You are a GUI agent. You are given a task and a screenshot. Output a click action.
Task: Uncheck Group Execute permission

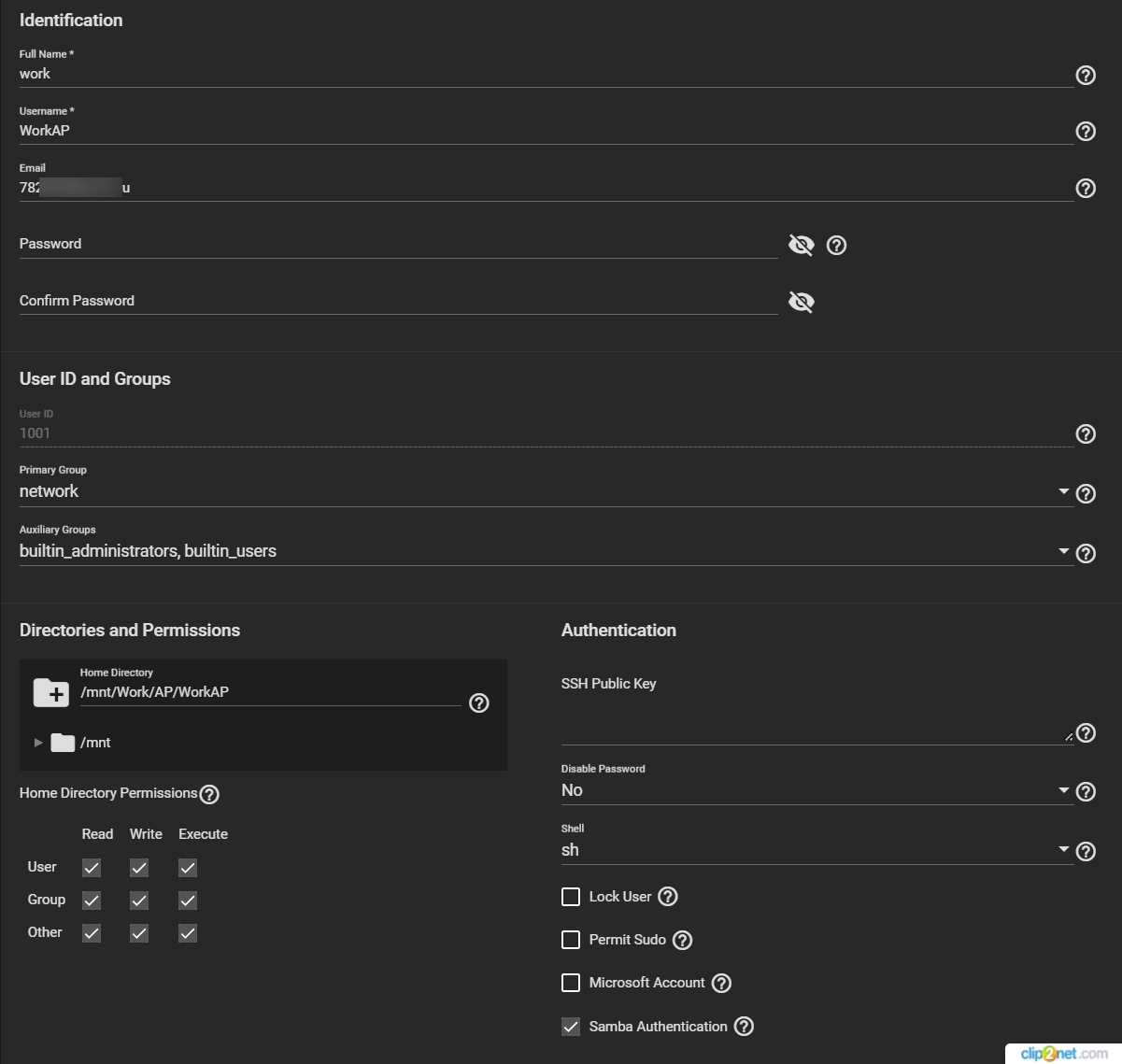click(188, 901)
